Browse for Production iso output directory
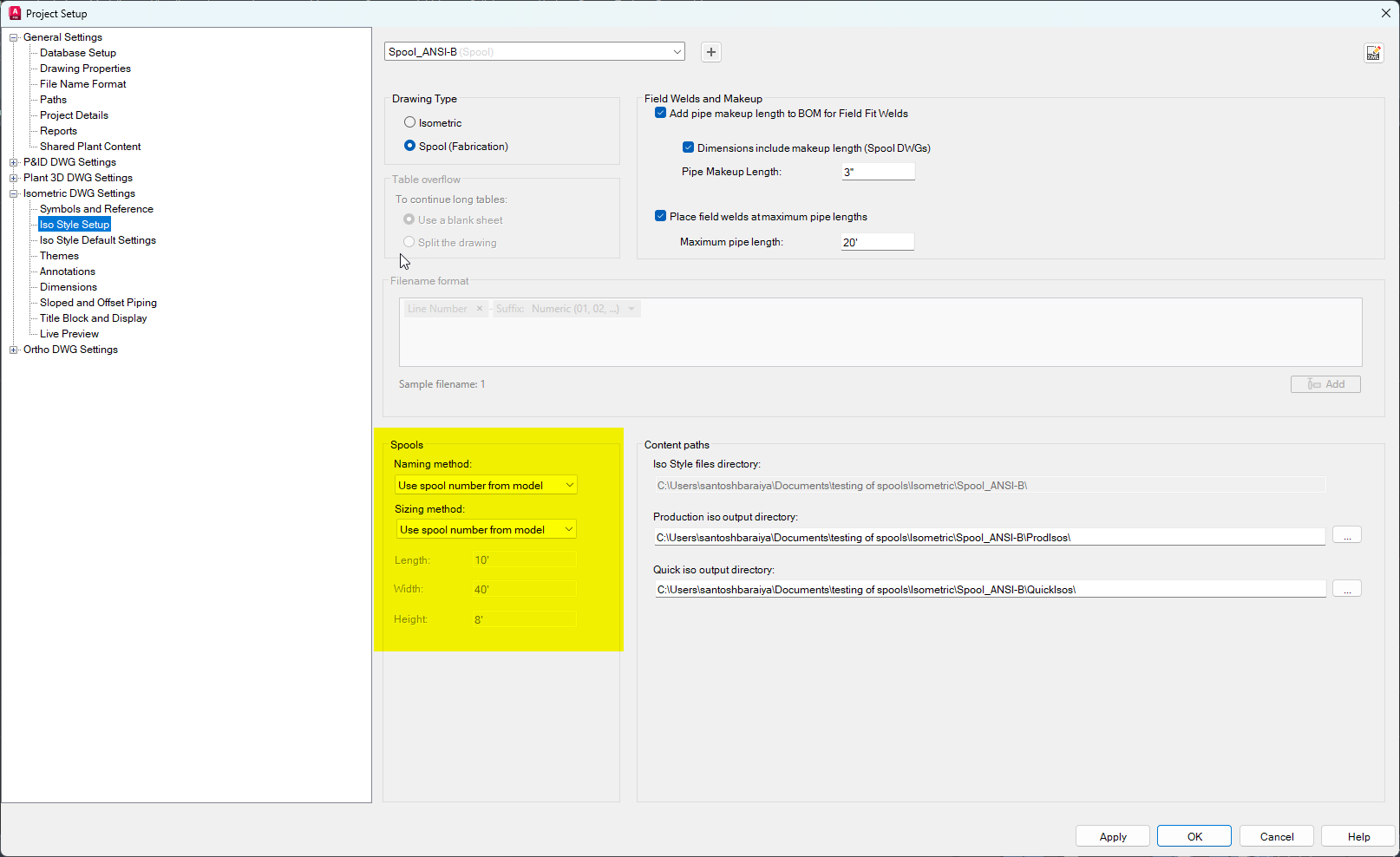Image resolution: width=1400 pixels, height=857 pixels. point(1346,534)
